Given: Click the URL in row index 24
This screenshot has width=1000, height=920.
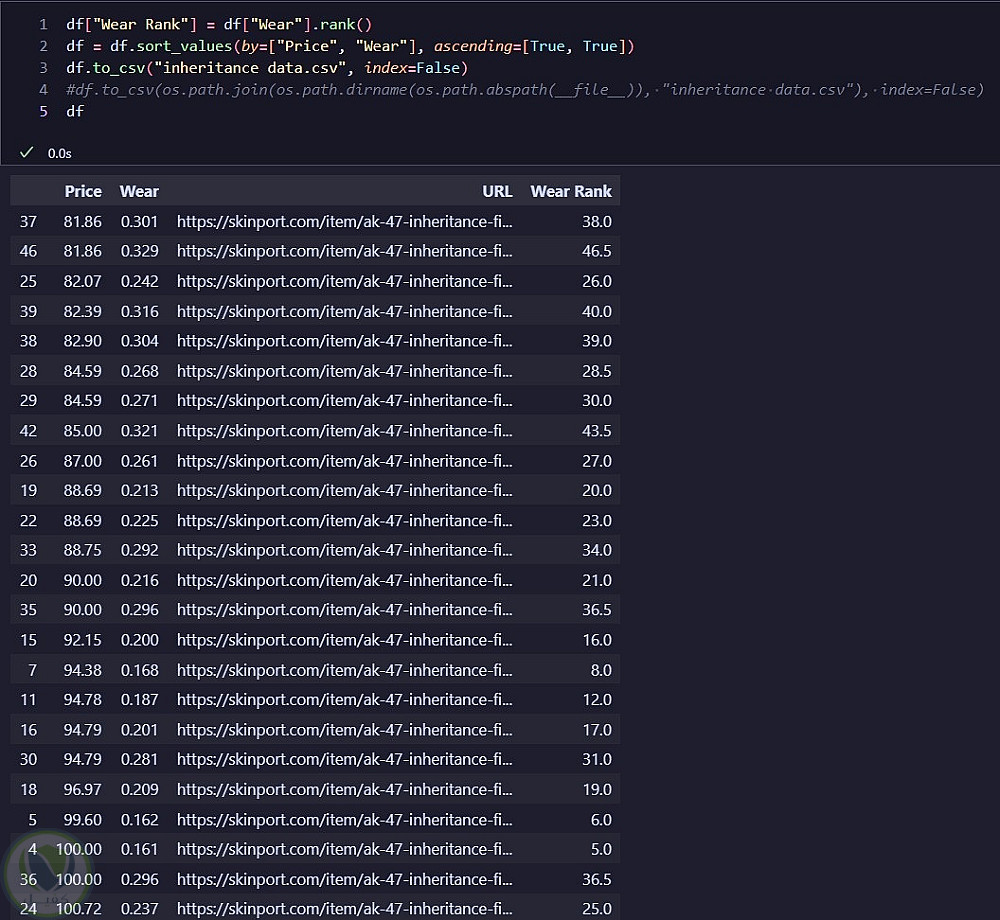Looking at the screenshot, I should click(x=344, y=909).
